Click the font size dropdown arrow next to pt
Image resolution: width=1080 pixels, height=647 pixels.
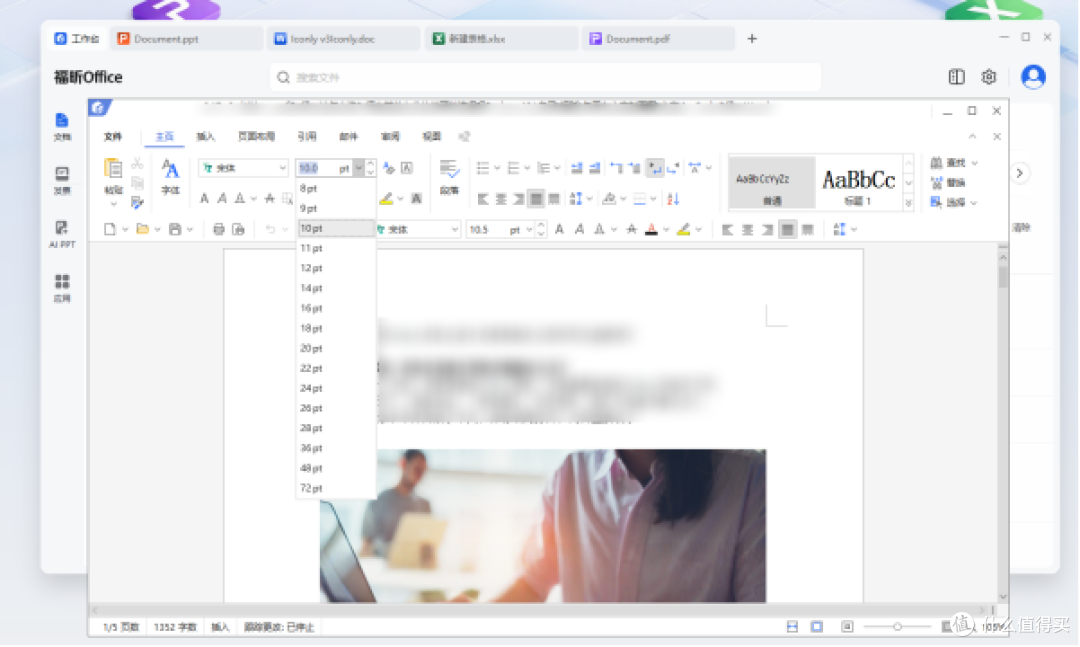click(x=359, y=168)
